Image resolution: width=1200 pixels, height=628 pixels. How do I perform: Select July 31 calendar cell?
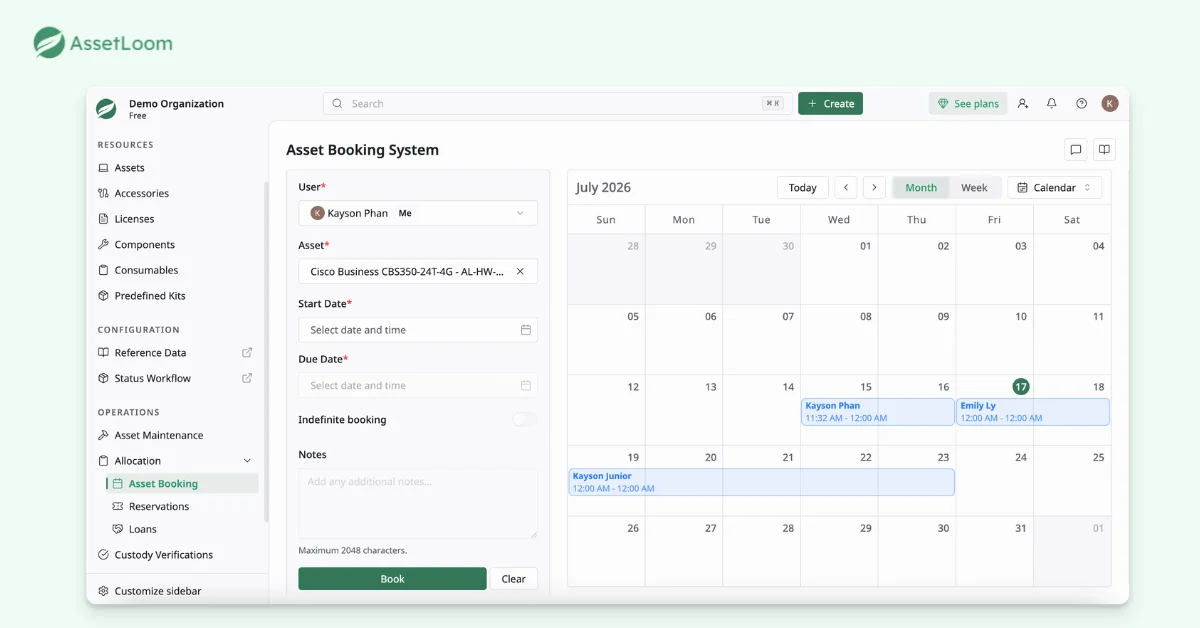tap(995, 551)
